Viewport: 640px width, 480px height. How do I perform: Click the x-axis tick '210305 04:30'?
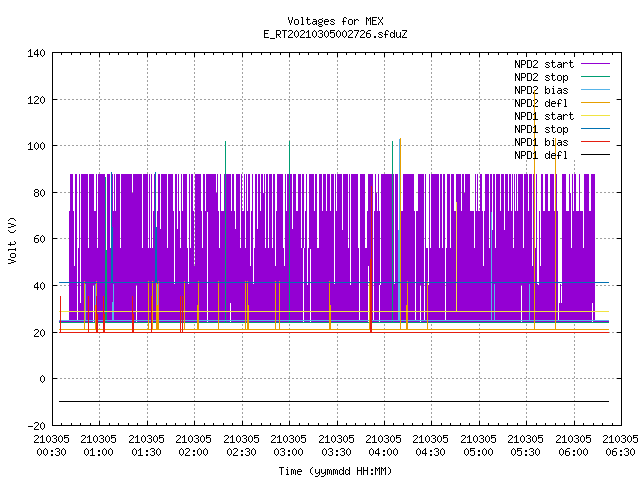point(430,446)
